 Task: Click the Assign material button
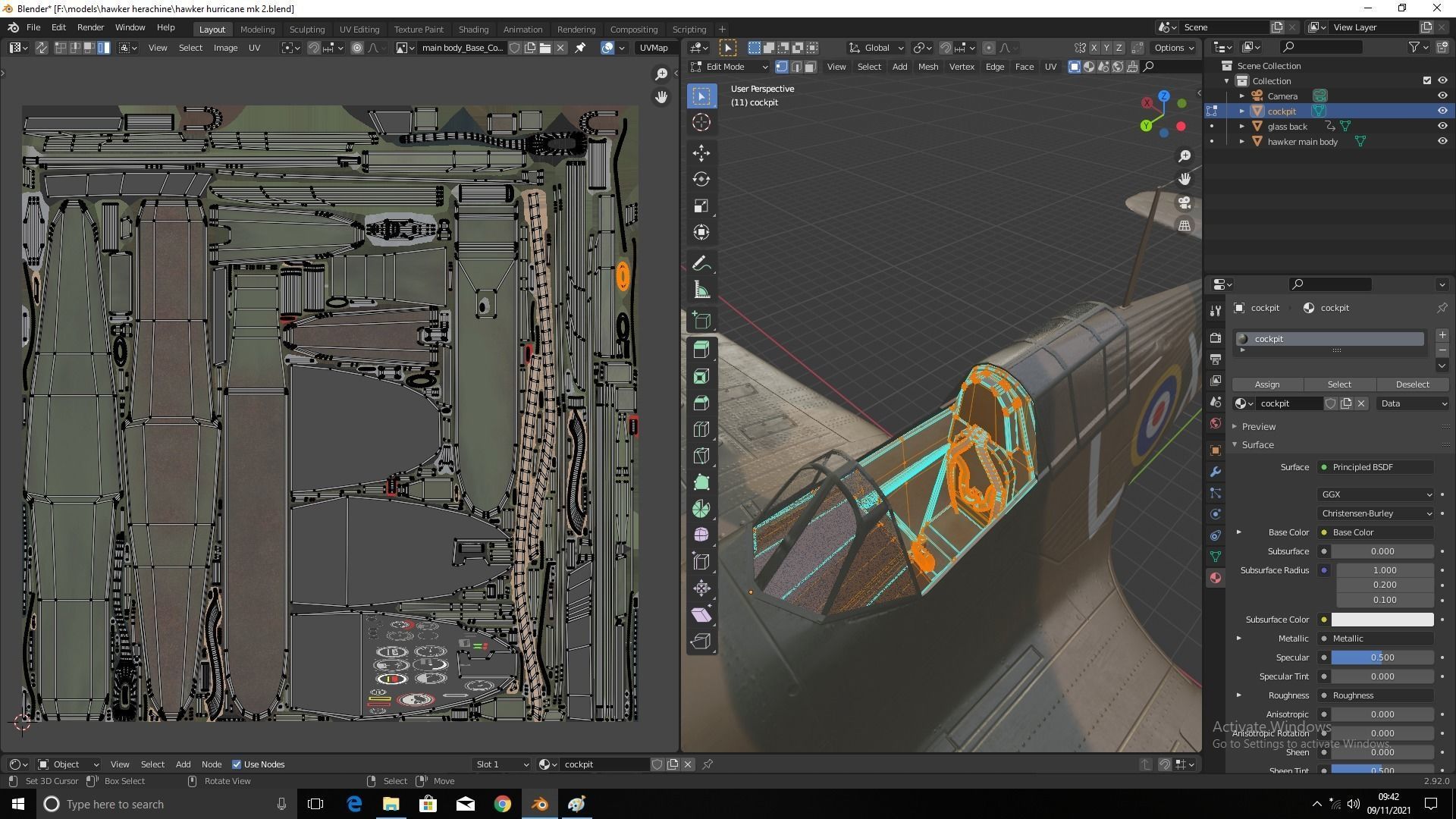tap(1266, 384)
